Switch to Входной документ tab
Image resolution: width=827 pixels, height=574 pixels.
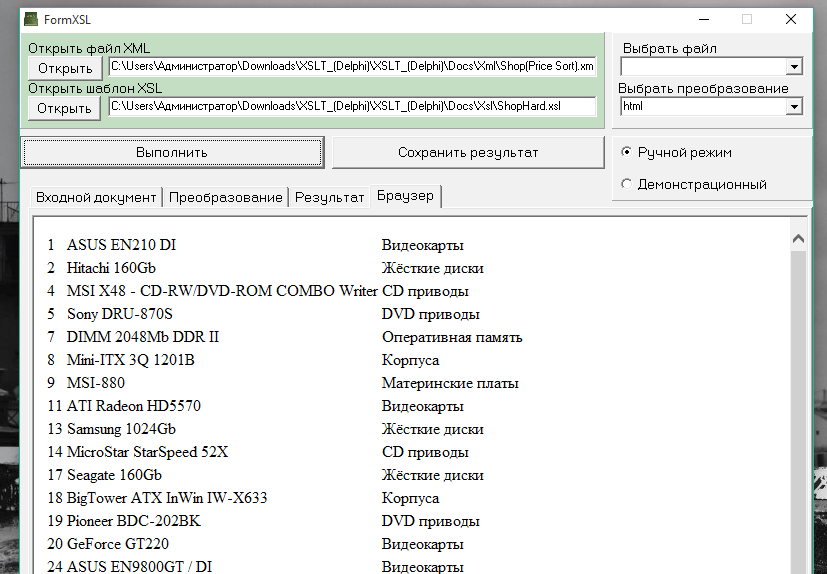96,197
